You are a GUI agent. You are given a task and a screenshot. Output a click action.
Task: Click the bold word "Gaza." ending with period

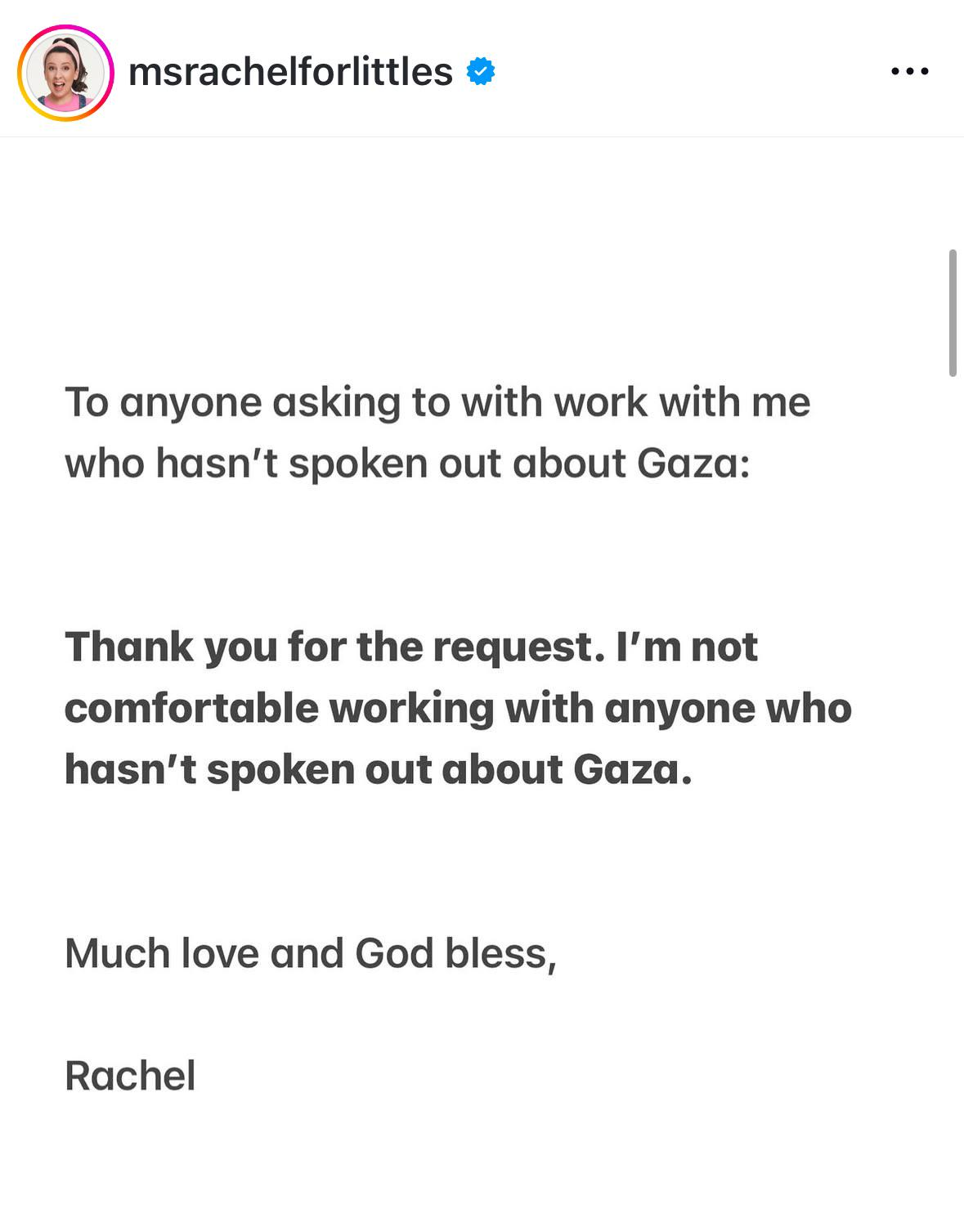[x=633, y=770]
